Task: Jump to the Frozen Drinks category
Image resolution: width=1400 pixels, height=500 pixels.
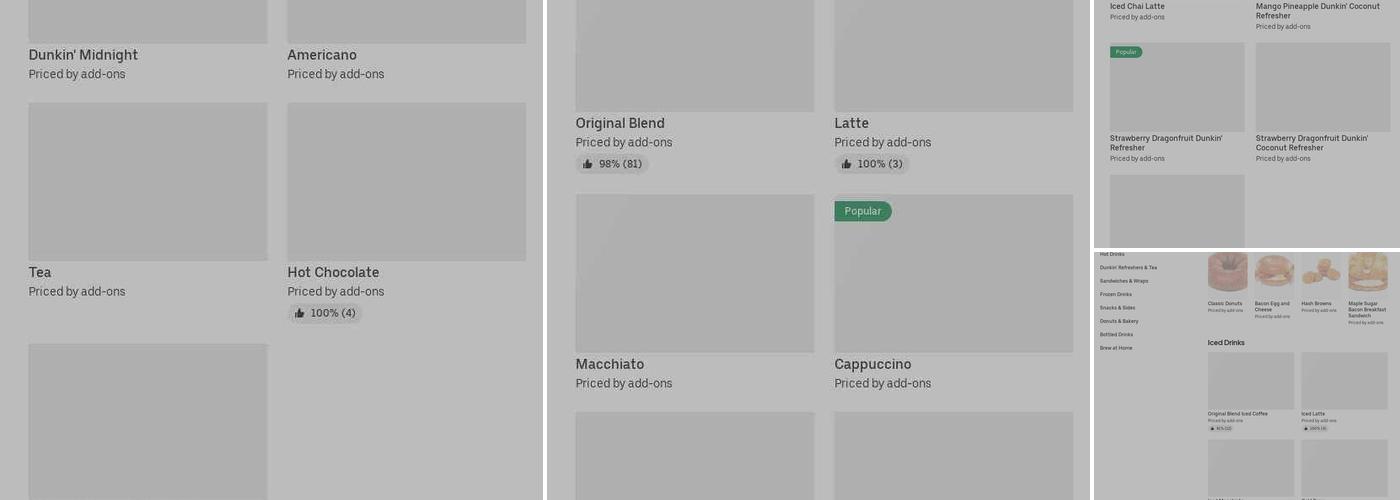Action: point(1116,294)
